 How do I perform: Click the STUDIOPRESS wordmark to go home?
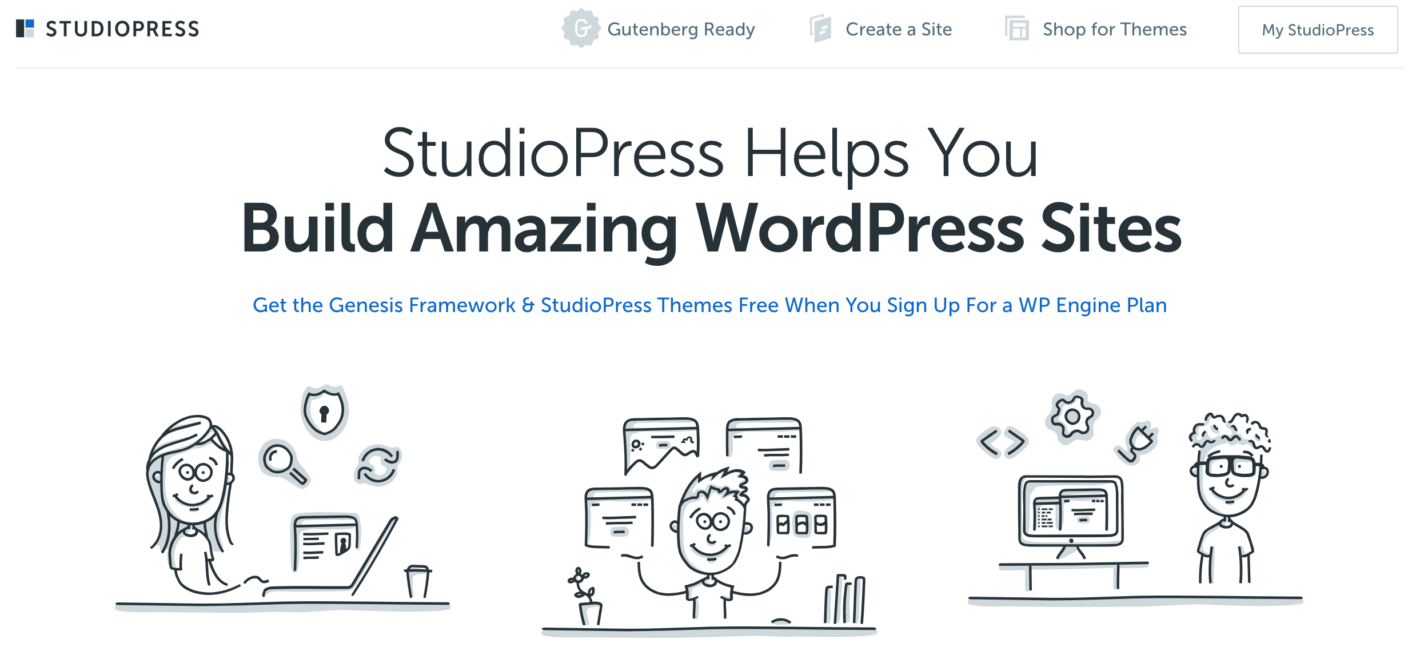(x=122, y=29)
